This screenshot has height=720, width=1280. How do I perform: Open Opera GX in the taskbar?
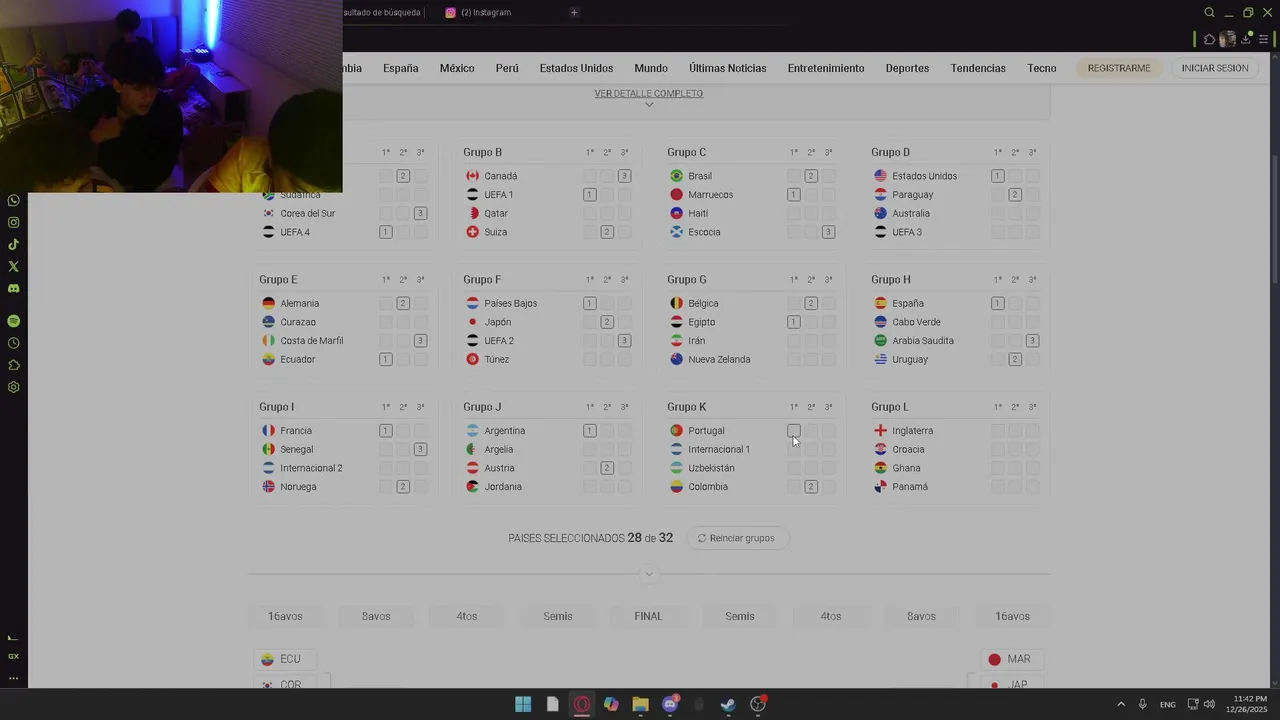(x=582, y=704)
